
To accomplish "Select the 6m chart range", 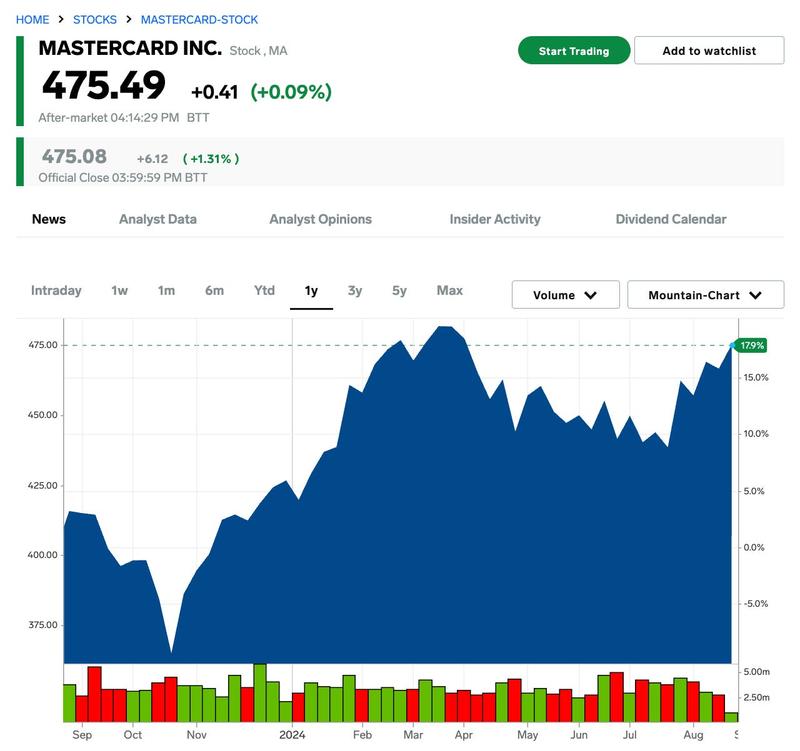I will [214, 290].
